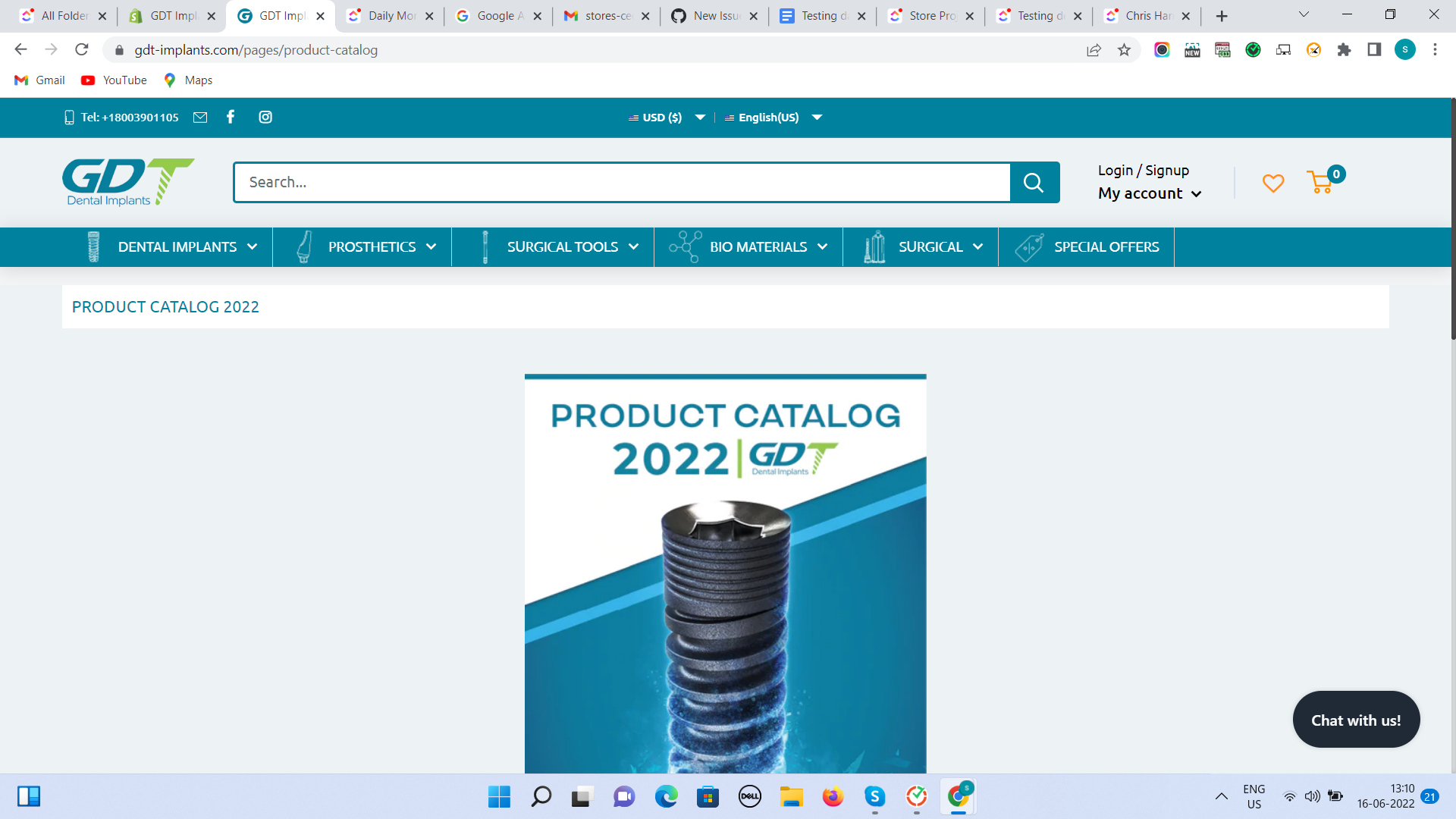The width and height of the screenshot is (1456, 819).
Task: Switch to the Daily Mor browser tab
Action: click(390, 16)
